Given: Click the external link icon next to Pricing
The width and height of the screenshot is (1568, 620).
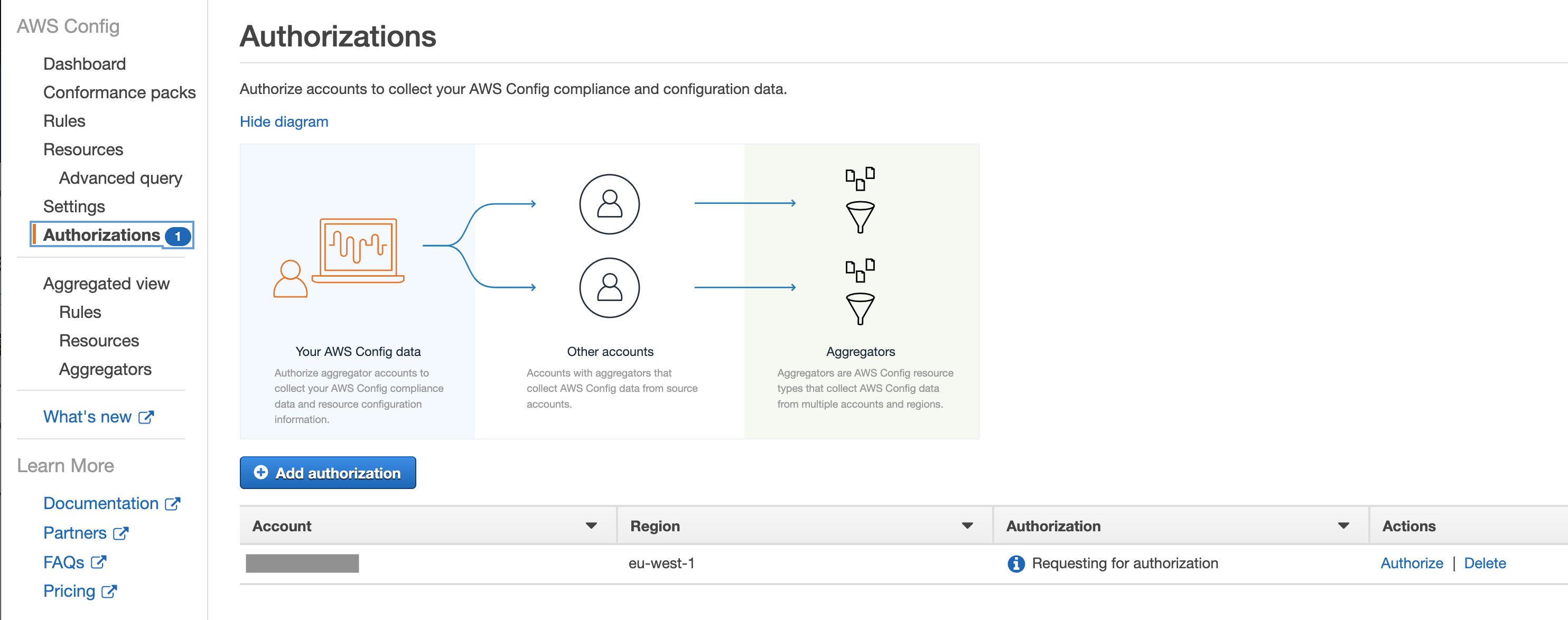Looking at the screenshot, I should click(109, 591).
